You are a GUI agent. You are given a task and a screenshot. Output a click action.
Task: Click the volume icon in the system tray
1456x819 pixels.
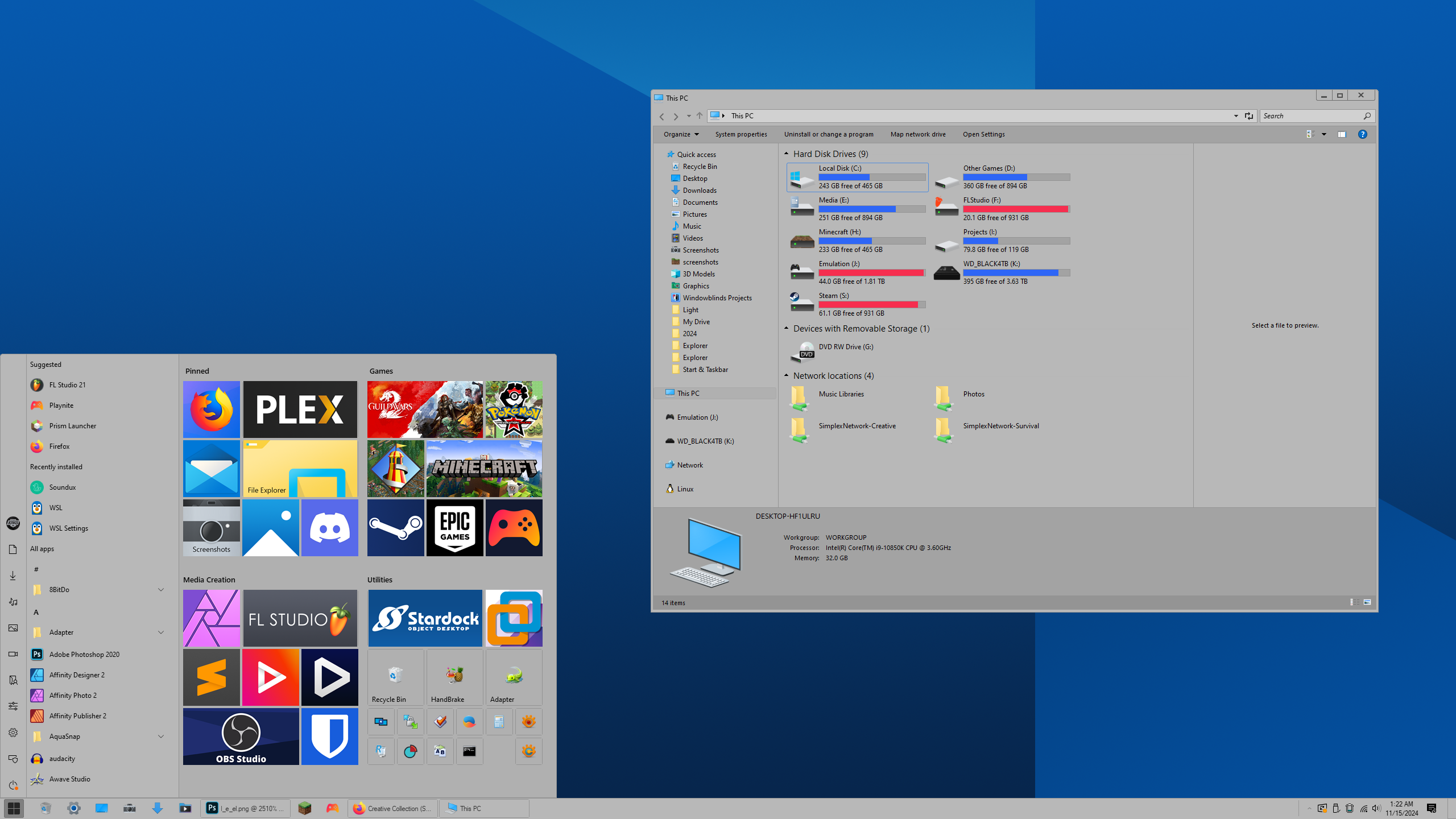point(1376,808)
